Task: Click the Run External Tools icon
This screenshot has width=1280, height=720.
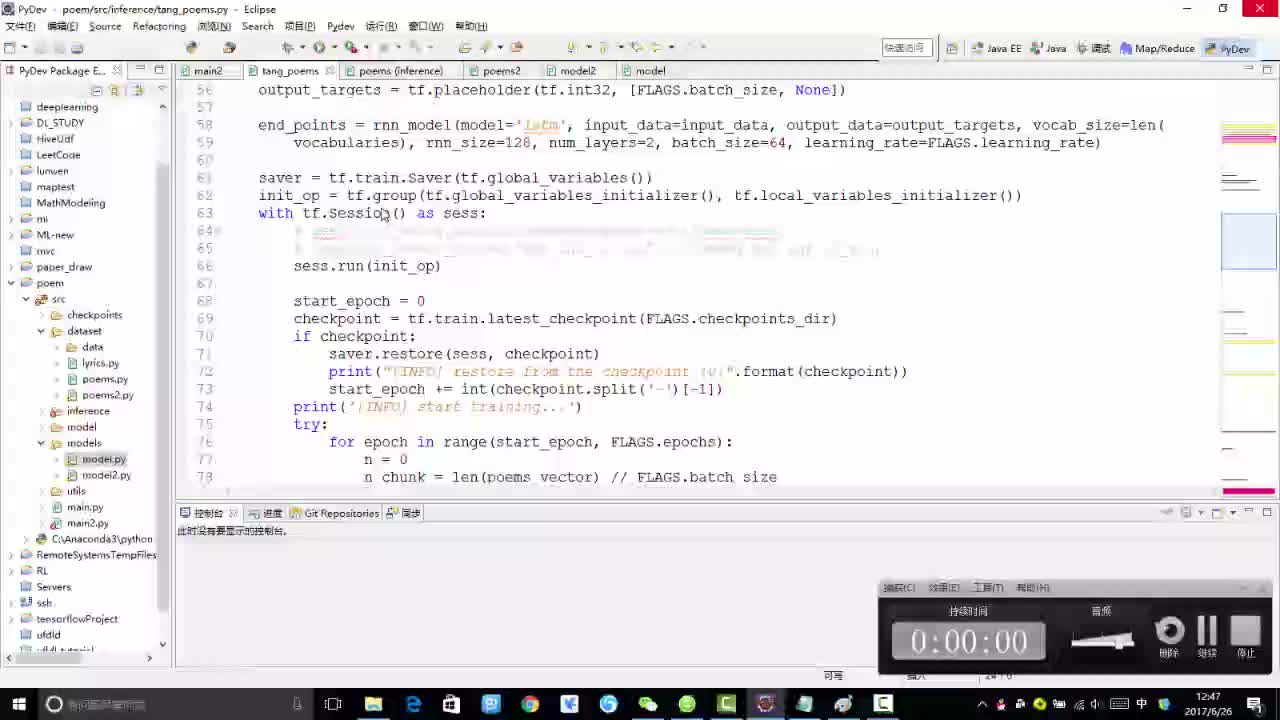Action: pyautogui.click(x=351, y=48)
